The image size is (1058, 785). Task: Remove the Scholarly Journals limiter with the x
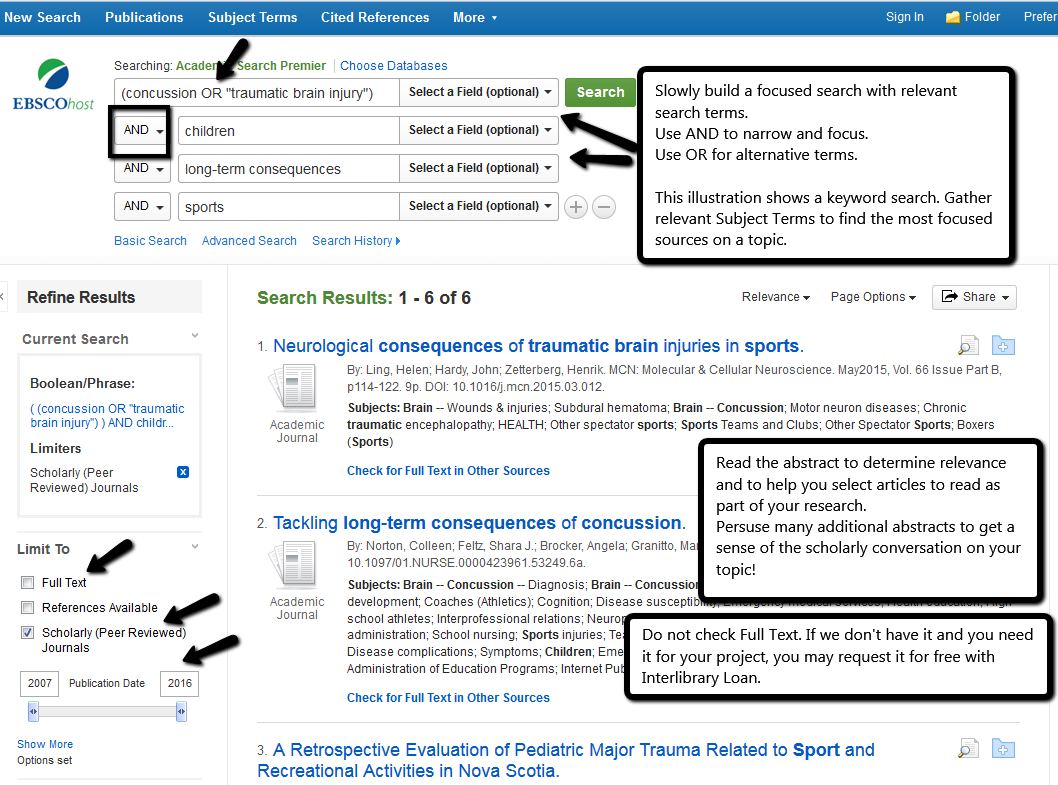point(183,472)
